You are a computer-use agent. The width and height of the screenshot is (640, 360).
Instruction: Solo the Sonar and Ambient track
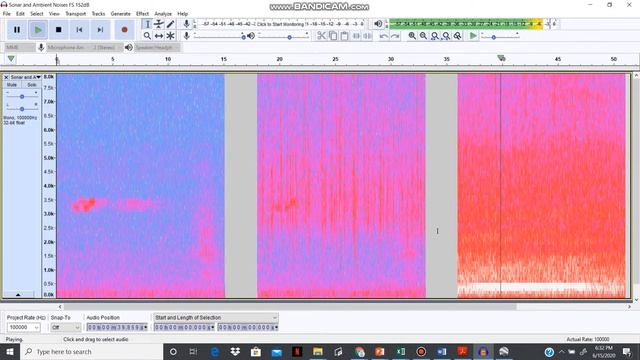(31, 85)
